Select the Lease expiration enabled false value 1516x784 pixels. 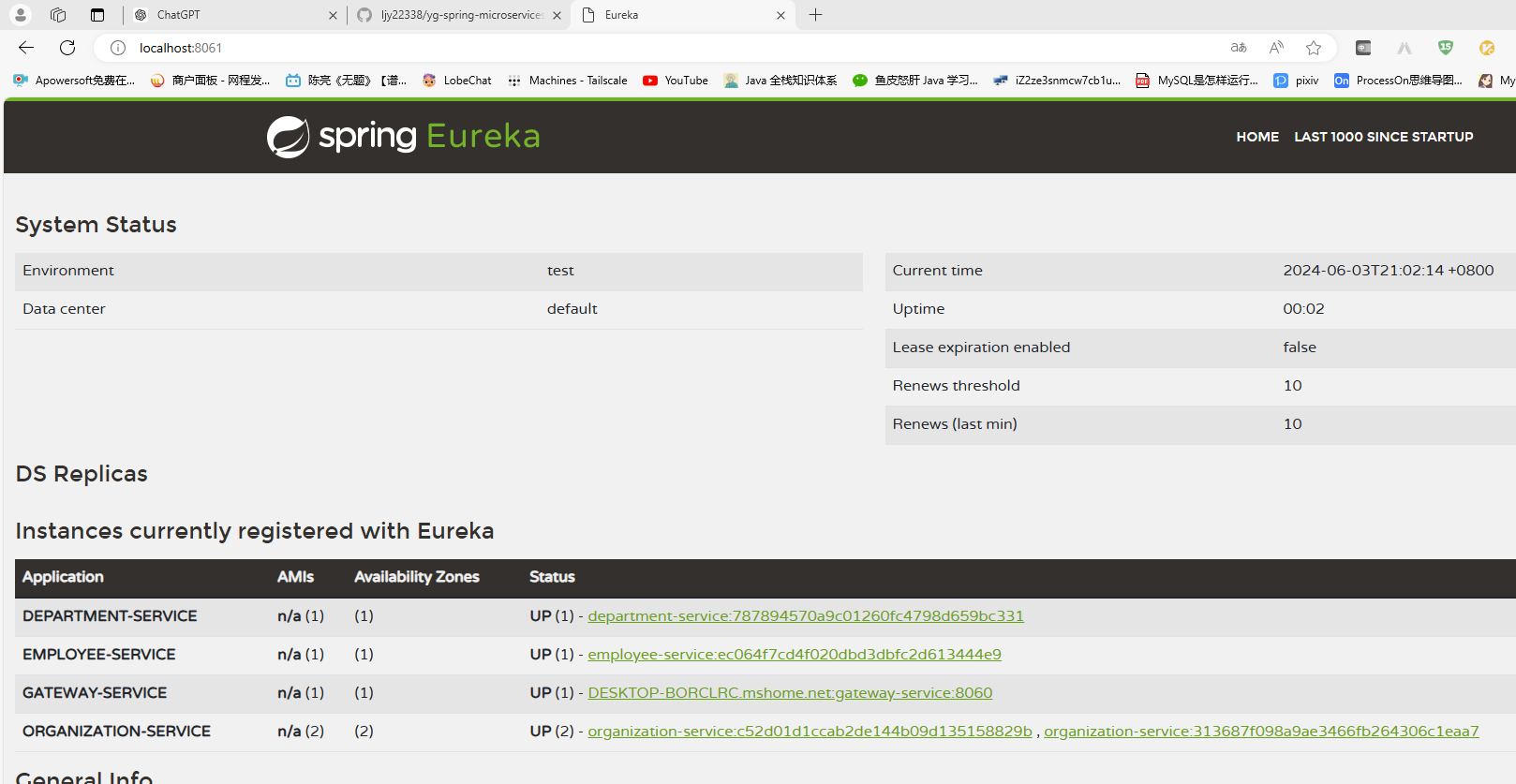click(1300, 348)
